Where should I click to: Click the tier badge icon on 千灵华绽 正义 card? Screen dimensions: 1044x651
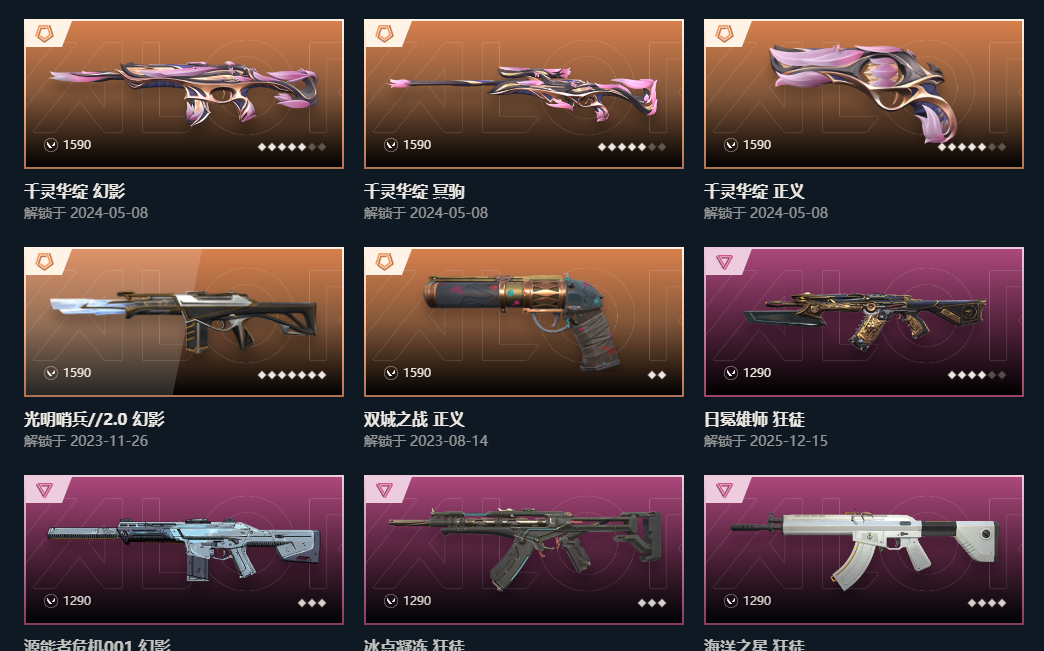725,33
